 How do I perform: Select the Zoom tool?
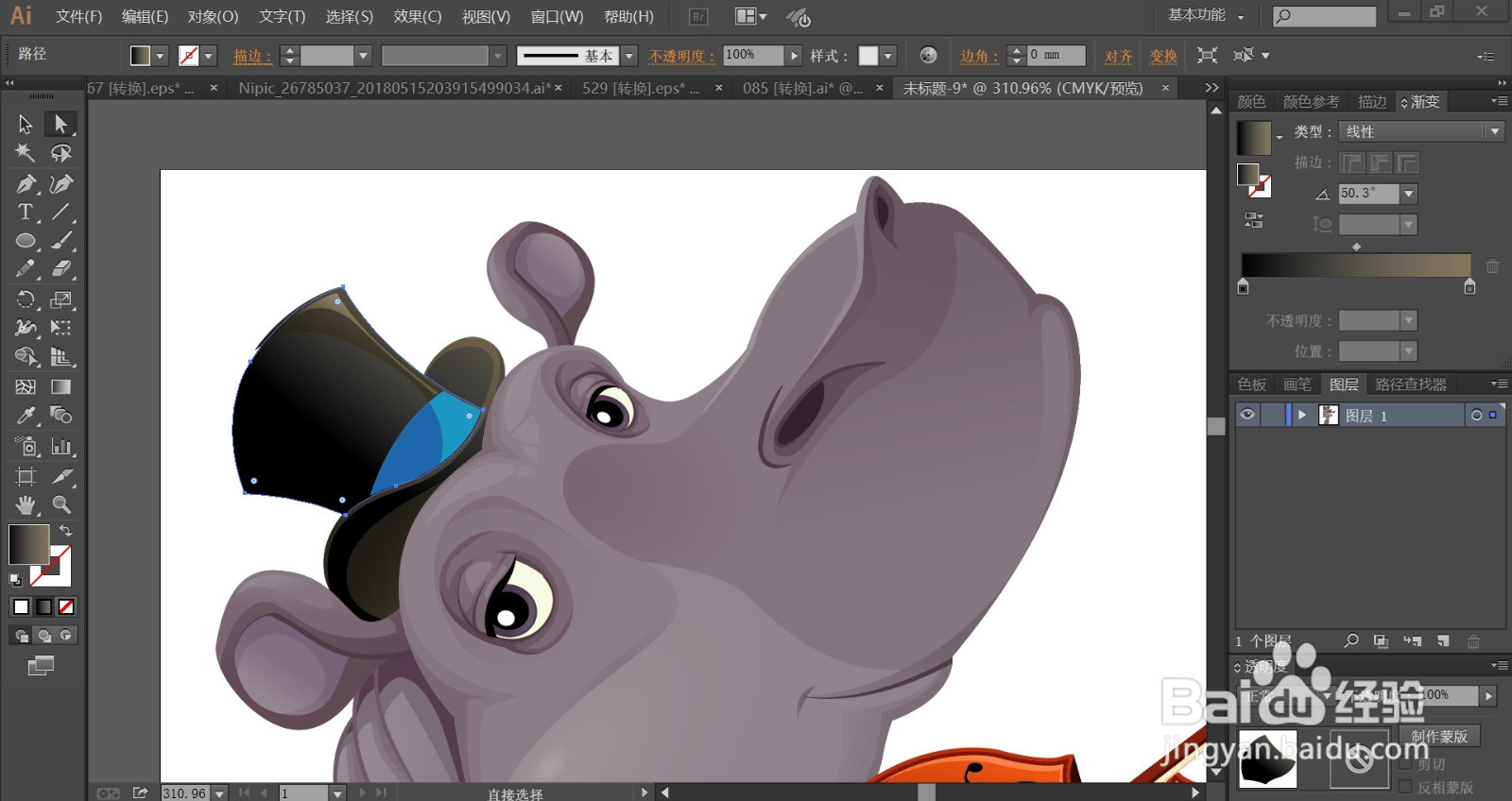[61, 504]
